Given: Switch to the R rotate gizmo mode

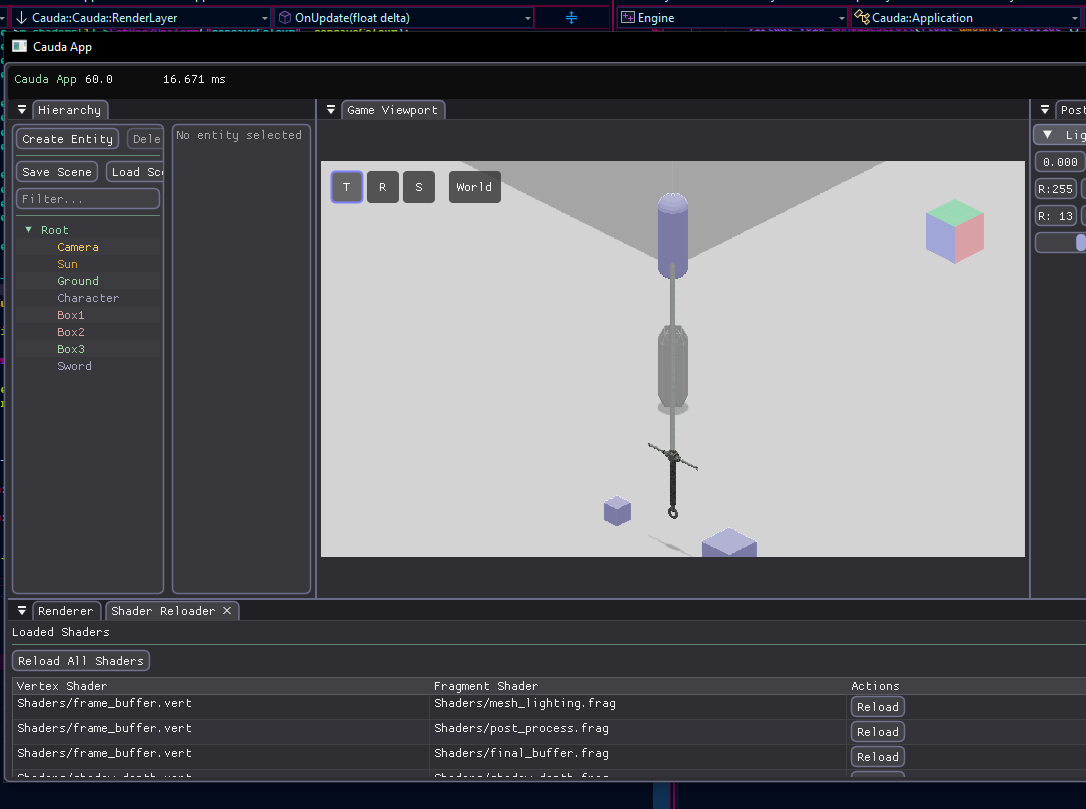Looking at the screenshot, I should [383, 187].
